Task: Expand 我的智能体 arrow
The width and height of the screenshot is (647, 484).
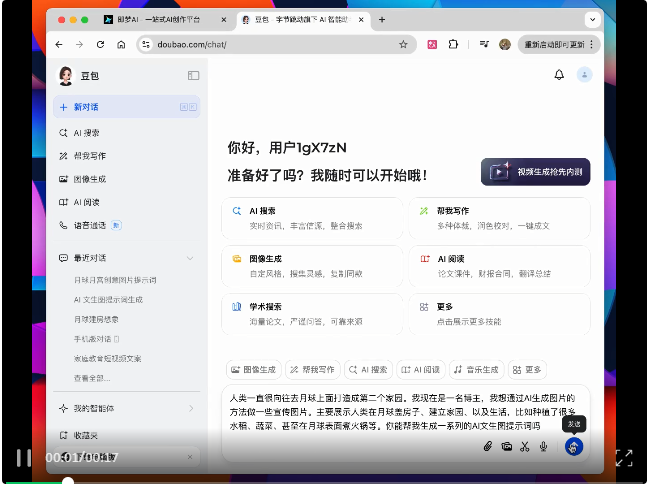Action: click(191, 408)
